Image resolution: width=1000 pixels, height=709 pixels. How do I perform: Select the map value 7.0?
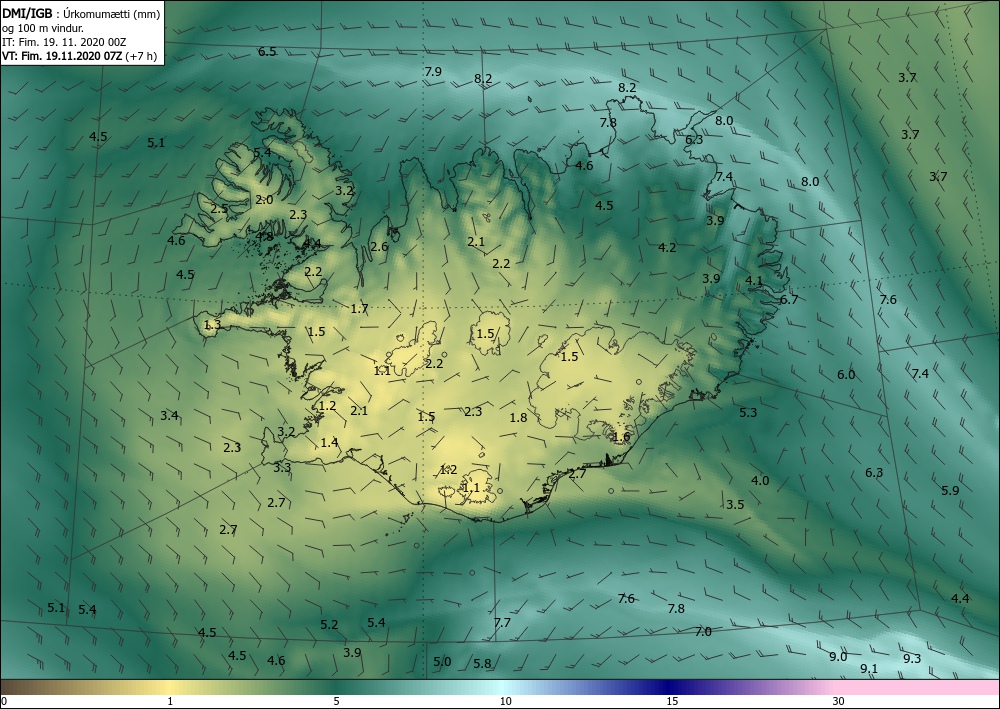(703, 632)
